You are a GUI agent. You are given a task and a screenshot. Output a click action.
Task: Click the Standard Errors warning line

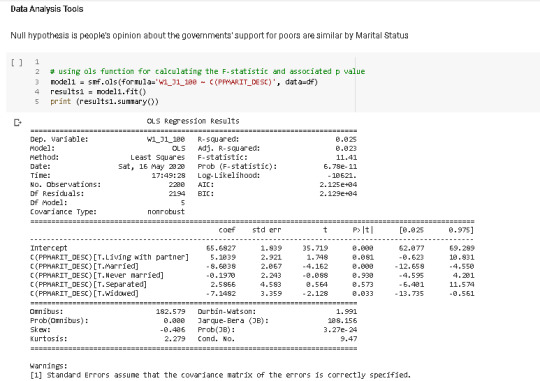click(x=220, y=375)
